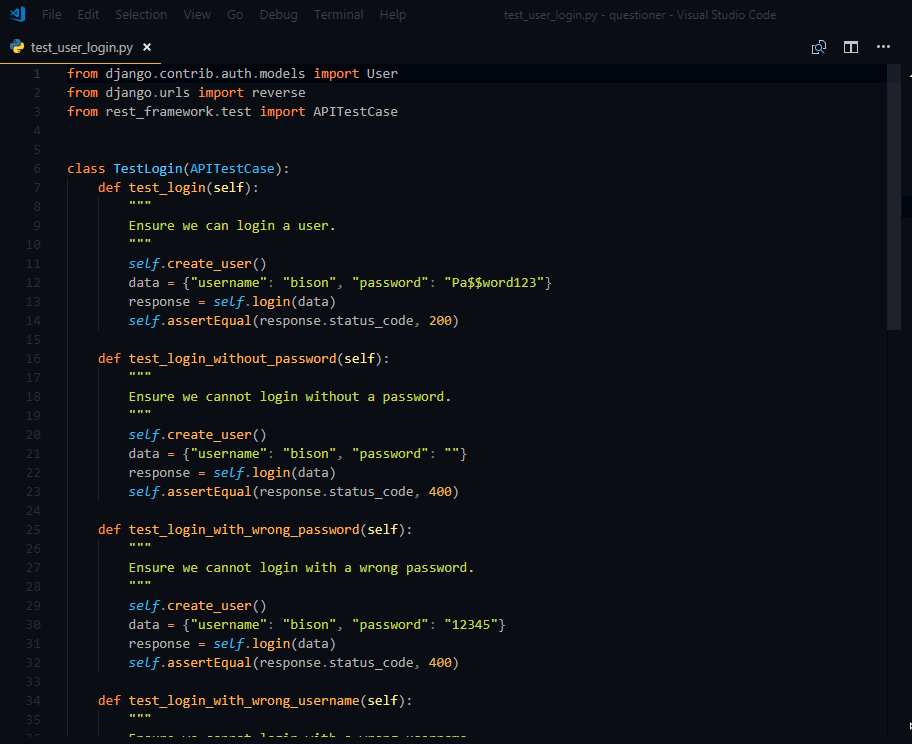Image resolution: width=912 pixels, height=744 pixels.
Task: Open the Help menu
Action: 392,14
